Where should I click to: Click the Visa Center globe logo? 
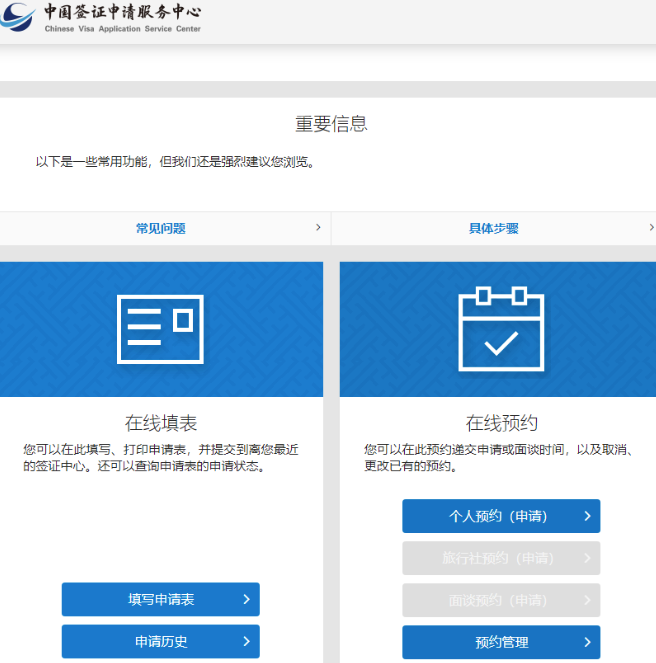coord(18,17)
